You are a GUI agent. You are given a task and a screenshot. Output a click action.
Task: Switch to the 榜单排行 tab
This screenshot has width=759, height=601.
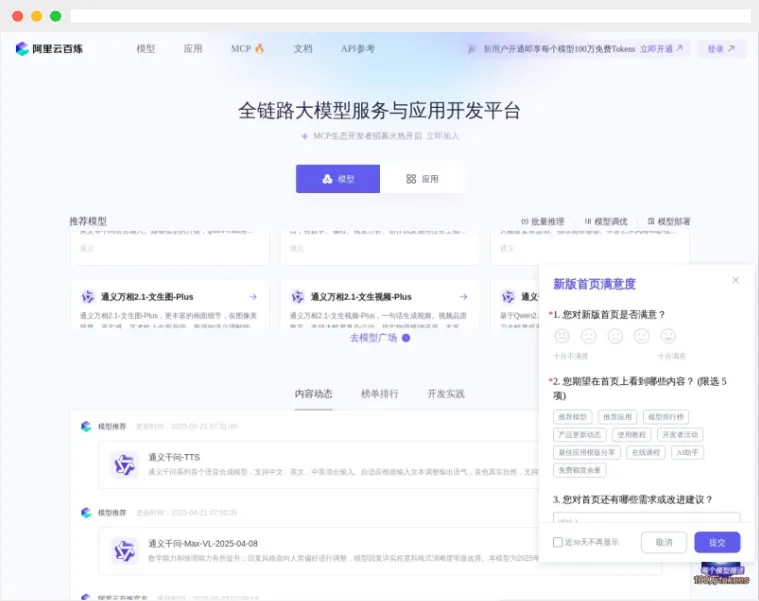pos(380,394)
